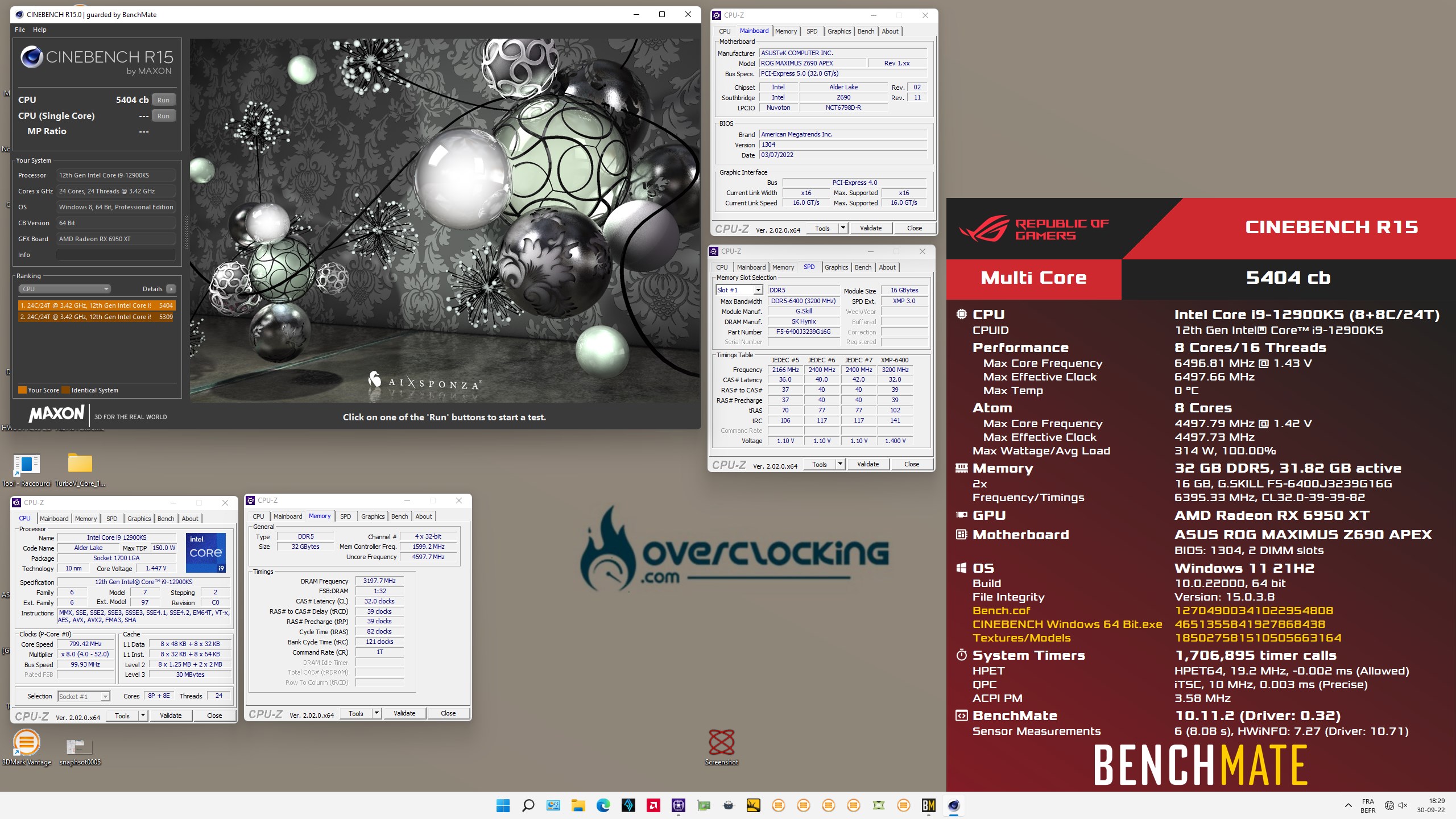Image resolution: width=1456 pixels, height=819 pixels.
Task: Open taskbar Search magnifier
Action: coord(528,805)
